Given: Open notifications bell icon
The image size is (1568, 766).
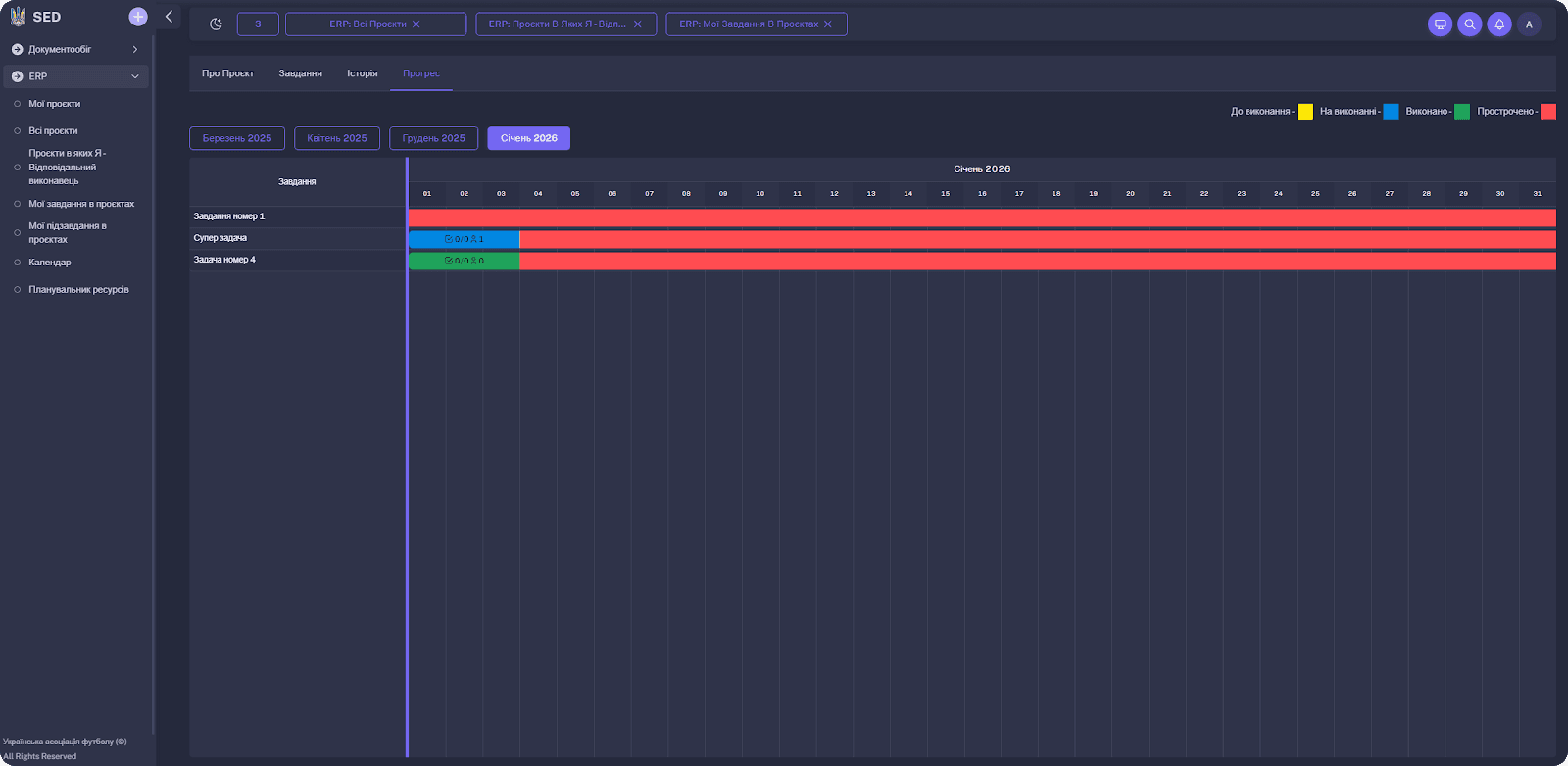Looking at the screenshot, I should tap(1499, 24).
